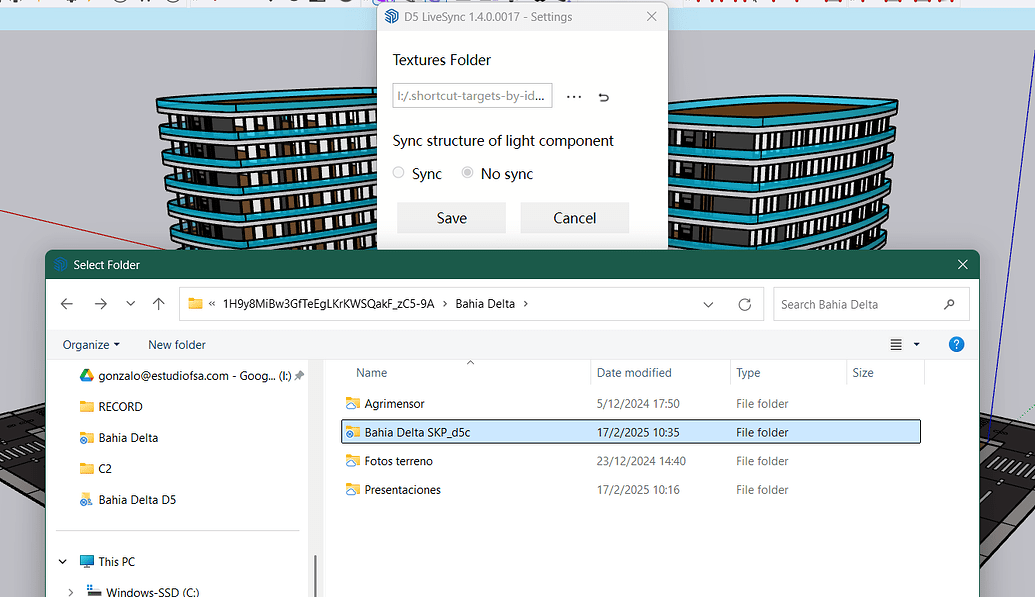Screen dimensions: 1035x597
Task: Sort by the Date modified column
Action: [634, 372]
